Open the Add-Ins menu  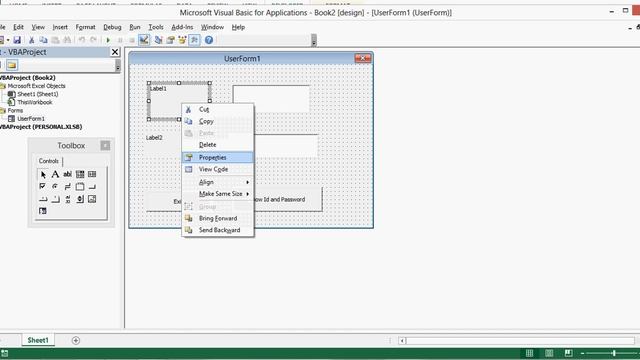point(182,27)
